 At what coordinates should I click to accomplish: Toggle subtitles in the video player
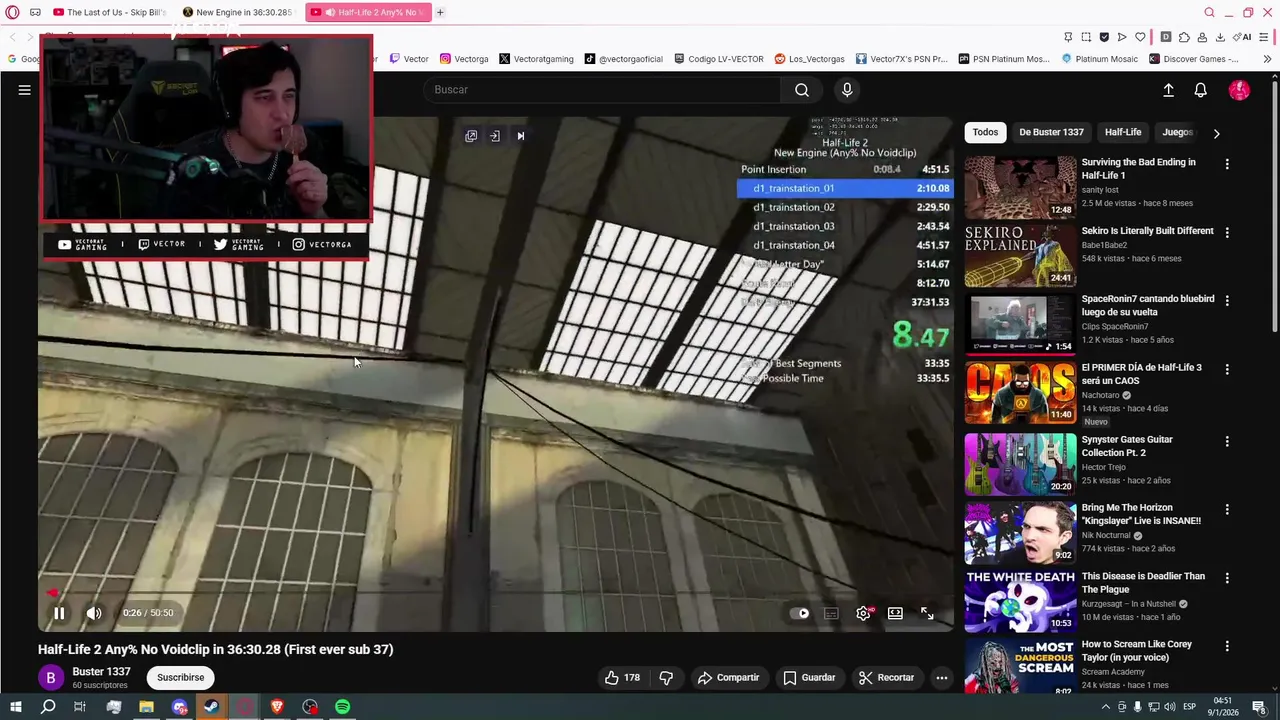coord(831,613)
